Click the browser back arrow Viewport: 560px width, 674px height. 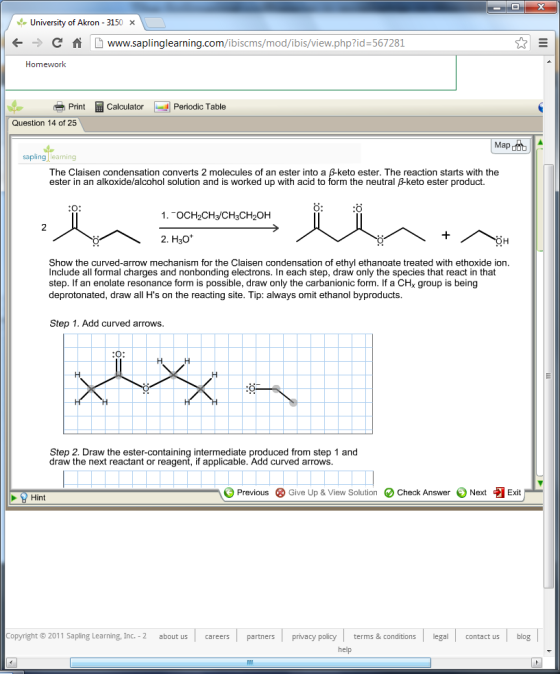click(17, 43)
